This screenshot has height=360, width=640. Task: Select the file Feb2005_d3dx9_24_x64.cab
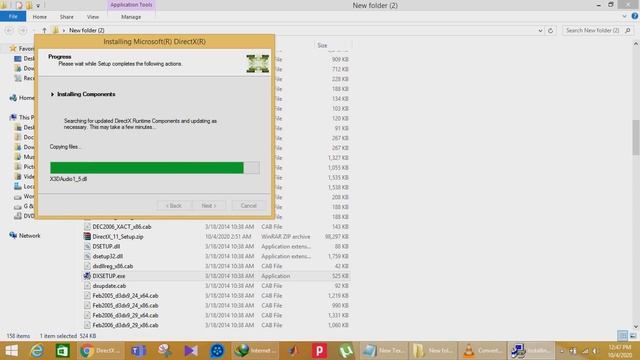(x=125, y=296)
